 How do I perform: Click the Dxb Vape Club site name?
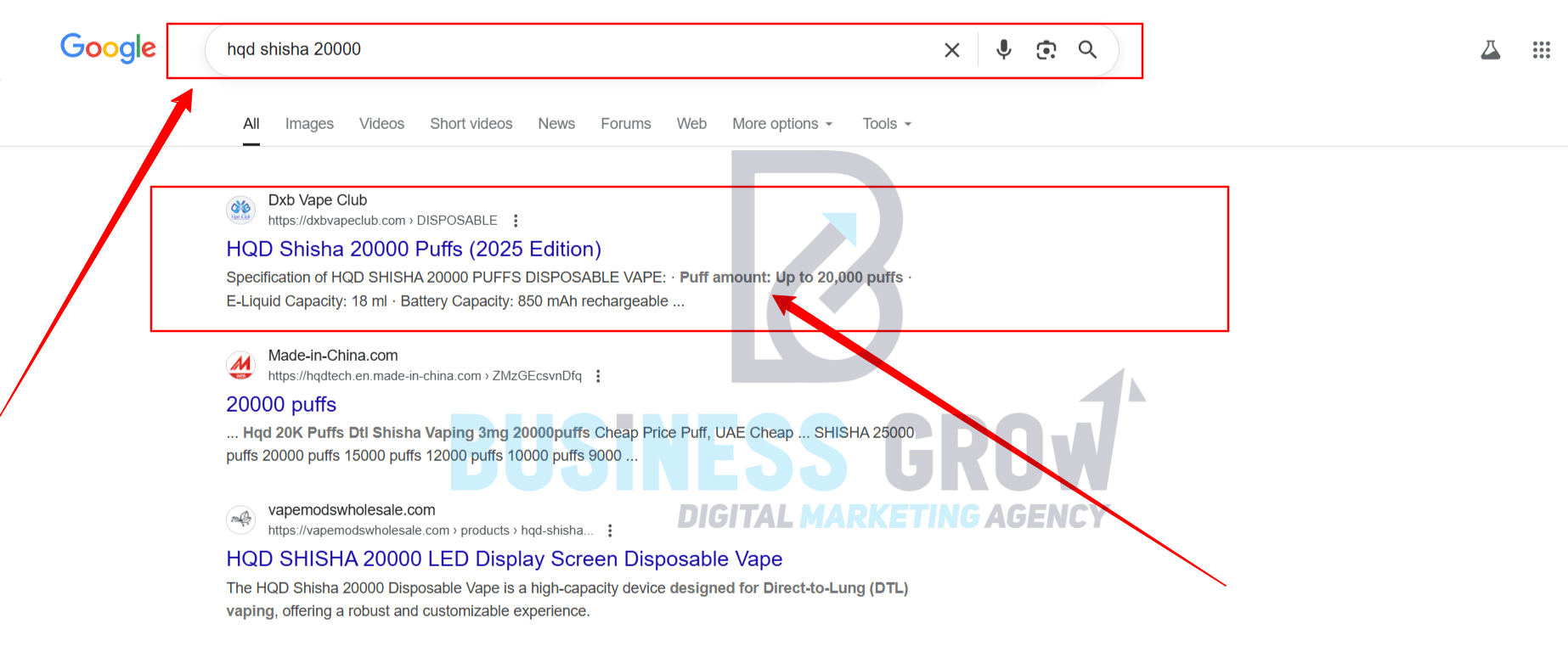[x=318, y=200]
